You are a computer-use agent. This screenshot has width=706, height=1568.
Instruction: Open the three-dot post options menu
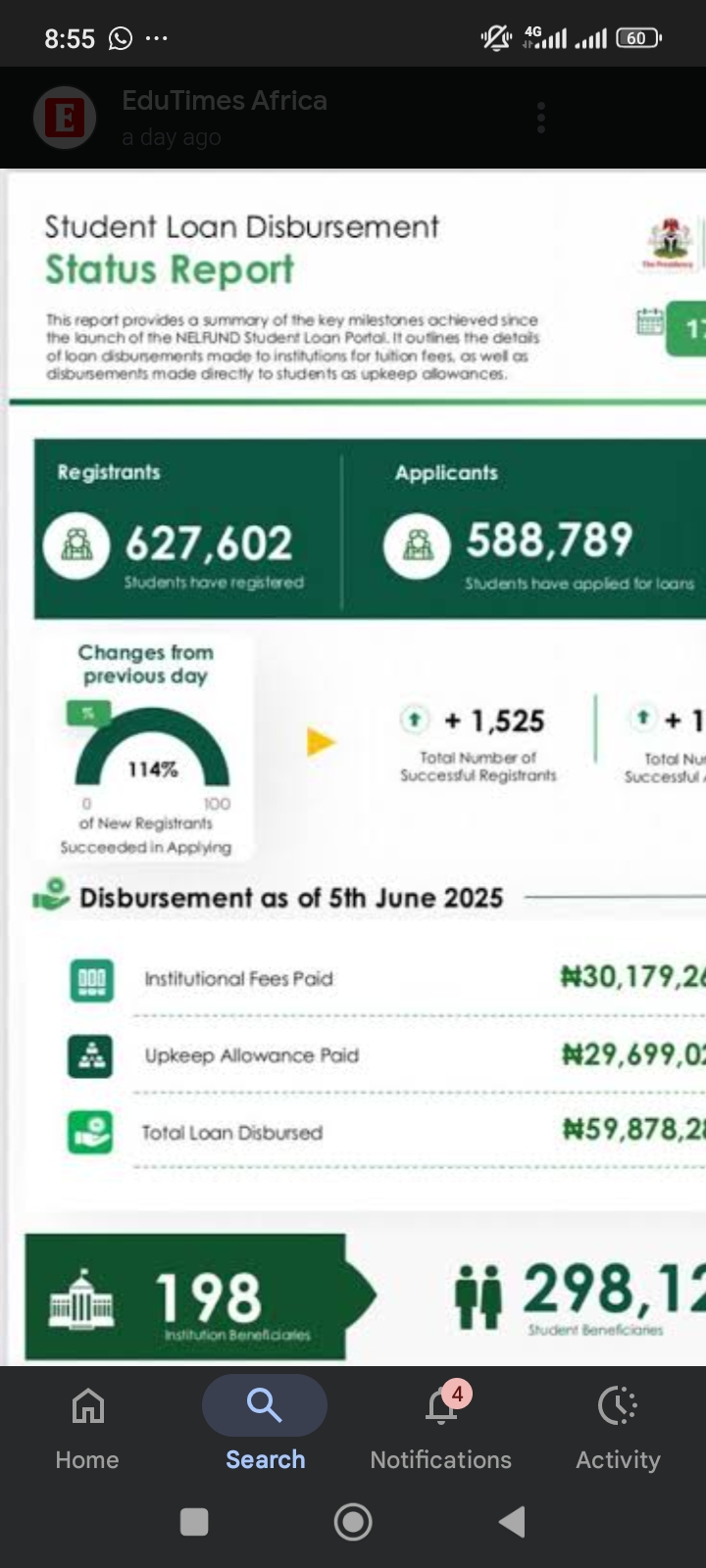(x=540, y=119)
